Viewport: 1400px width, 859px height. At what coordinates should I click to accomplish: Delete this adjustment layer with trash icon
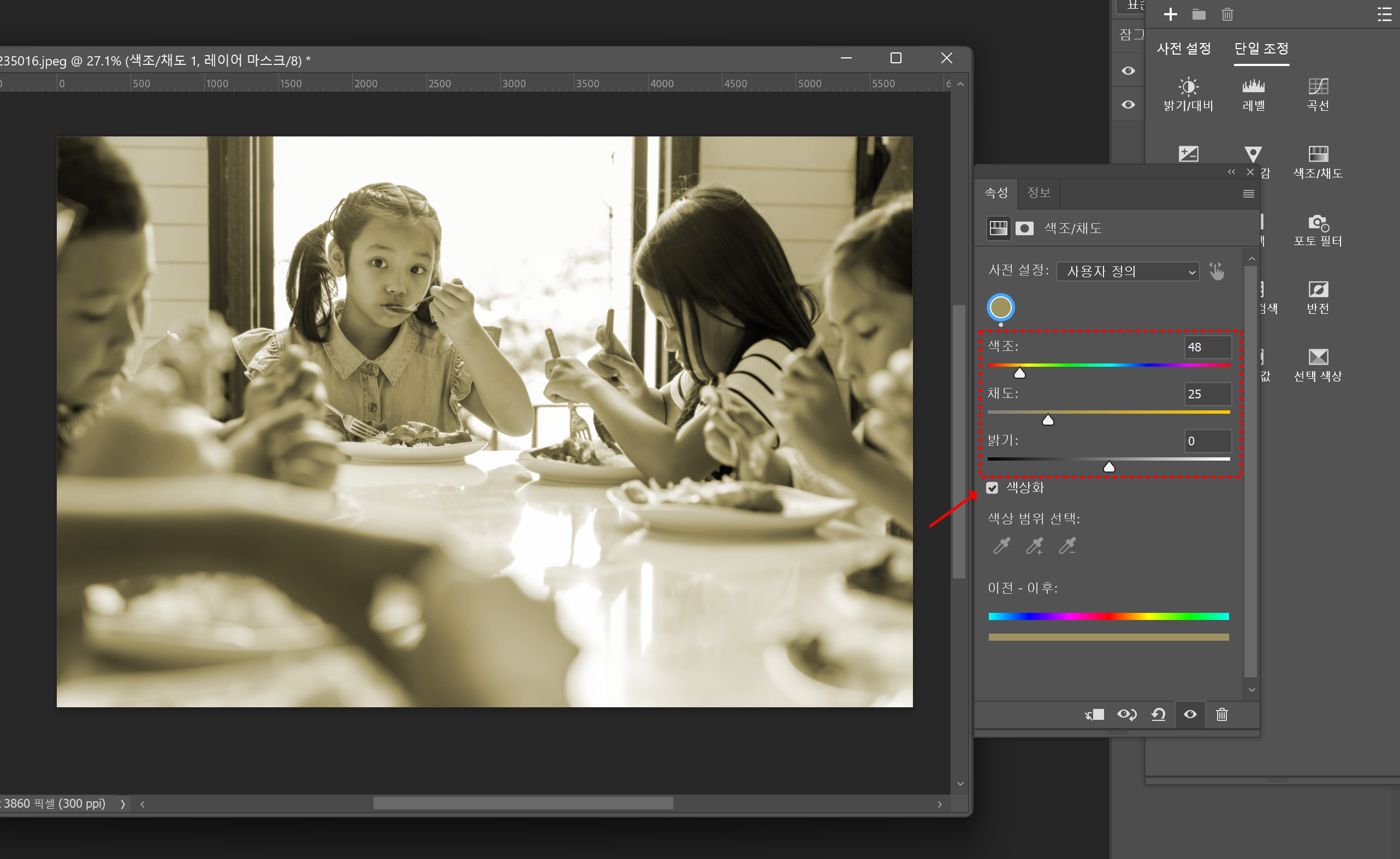(1221, 714)
